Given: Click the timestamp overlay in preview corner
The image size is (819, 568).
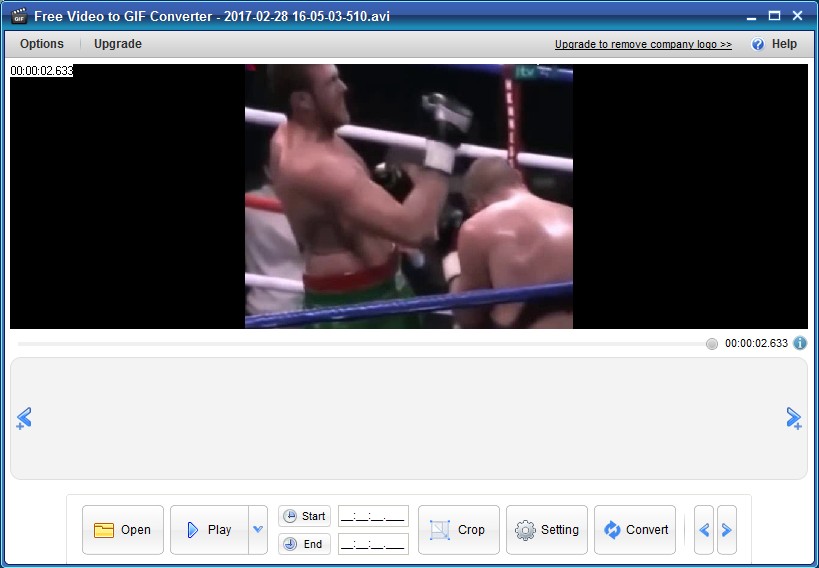Looking at the screenshot, I should [42, 71].
